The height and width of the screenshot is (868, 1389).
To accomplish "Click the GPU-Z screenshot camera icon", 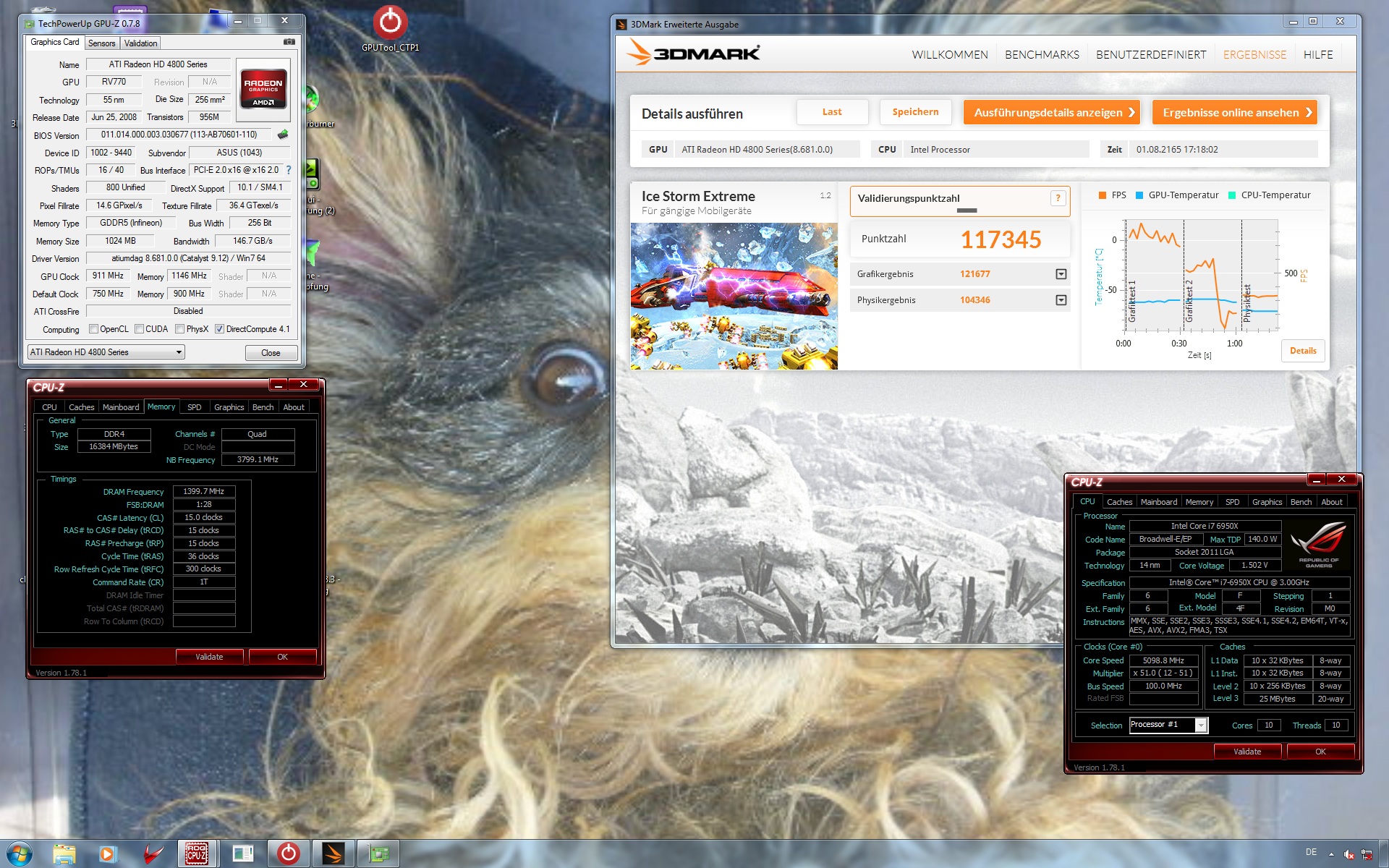I will coord(289,43).
